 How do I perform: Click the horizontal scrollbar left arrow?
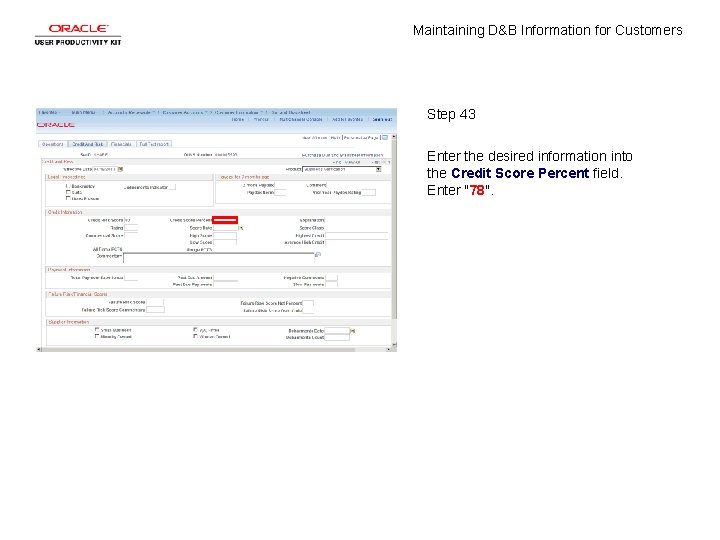(x=39, y=349)
